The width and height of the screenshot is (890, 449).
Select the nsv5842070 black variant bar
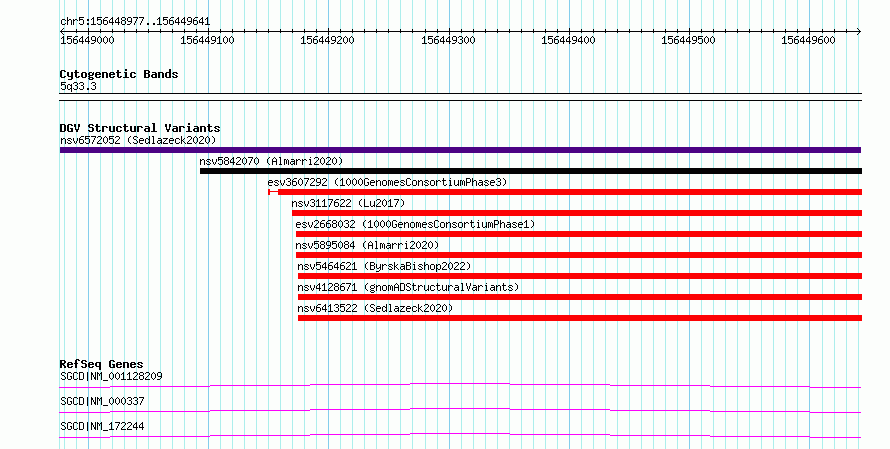(531, 171)
